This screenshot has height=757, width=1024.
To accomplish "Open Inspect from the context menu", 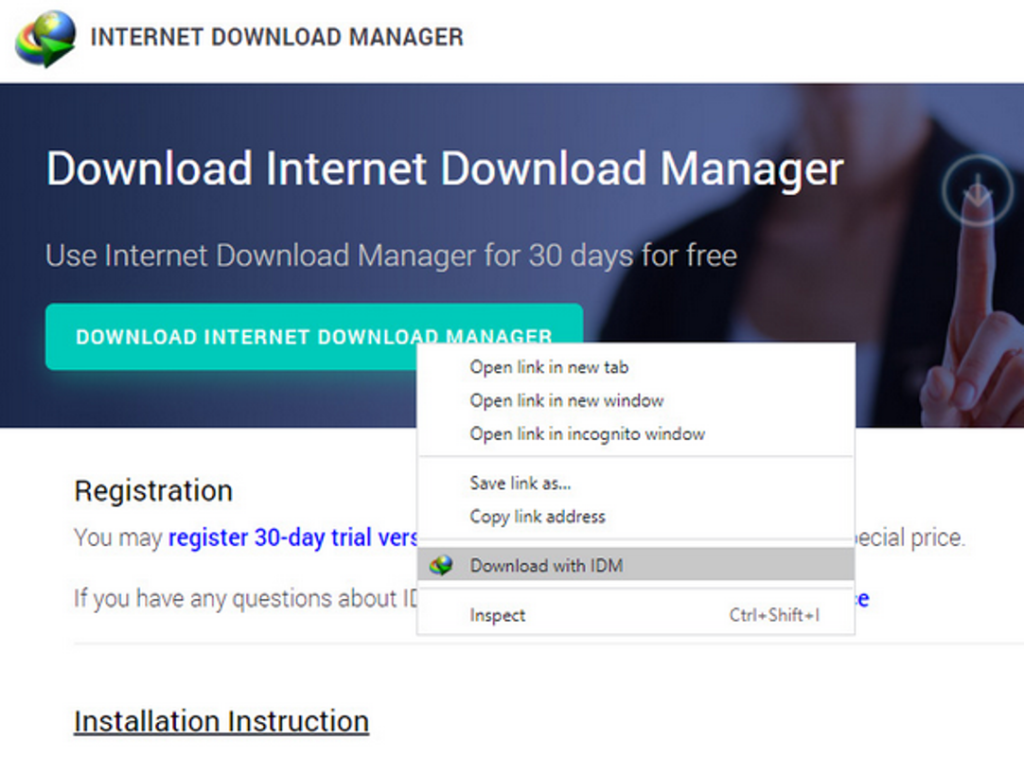I will [x=635, y=615].
